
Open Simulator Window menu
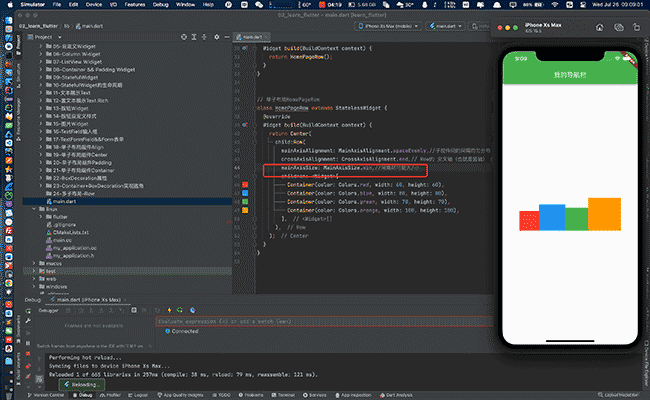185,5
